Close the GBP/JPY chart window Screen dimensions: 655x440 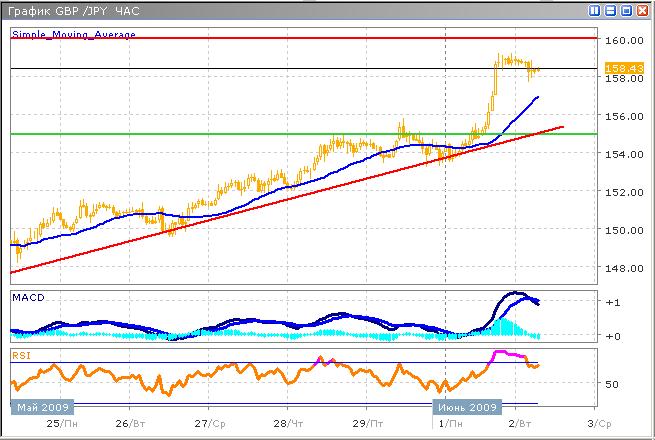[643, 9]
